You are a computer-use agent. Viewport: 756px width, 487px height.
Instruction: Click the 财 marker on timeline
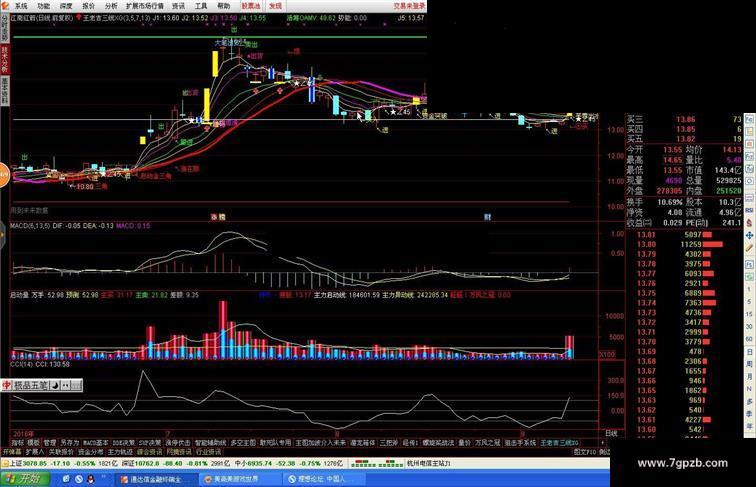point(487,217)
